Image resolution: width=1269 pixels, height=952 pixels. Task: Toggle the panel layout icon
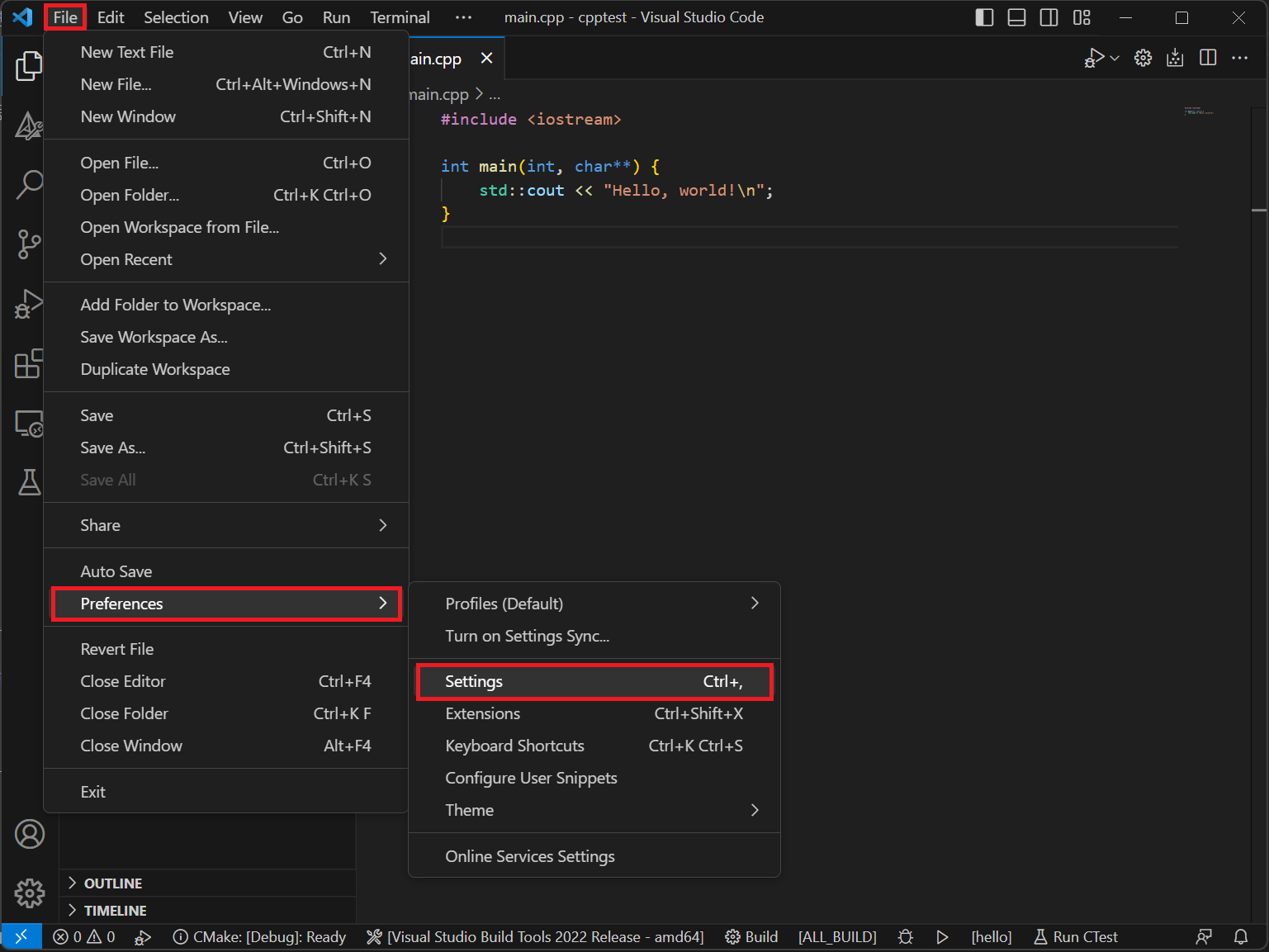coord(1016,17)
